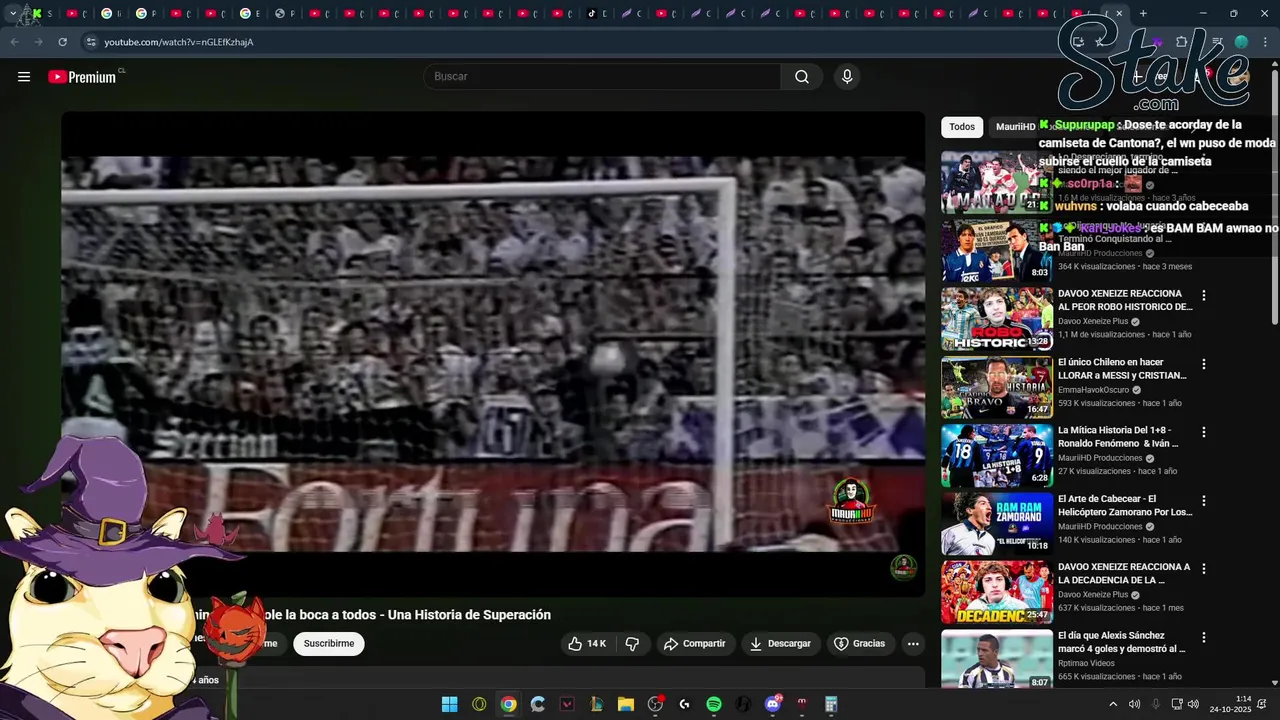This screenshot has height=720, width=1280.
Task: Subscribe with the Suscribirme button
Action: (x=329, y=644)
